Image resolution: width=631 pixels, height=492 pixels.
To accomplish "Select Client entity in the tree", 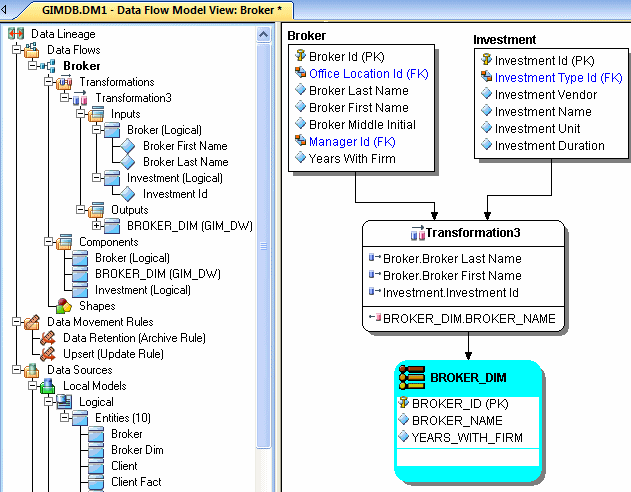I will [x=124, y=466].
